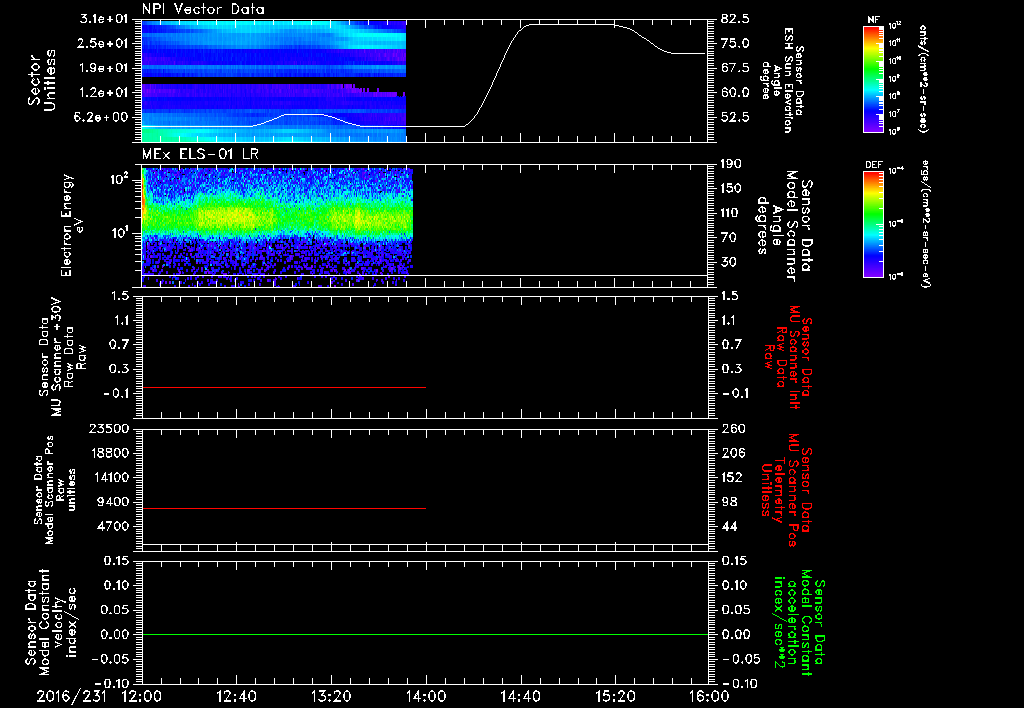Click the '2.5e+01' sector tick value

pyautogui.click(x=104, y=43)
